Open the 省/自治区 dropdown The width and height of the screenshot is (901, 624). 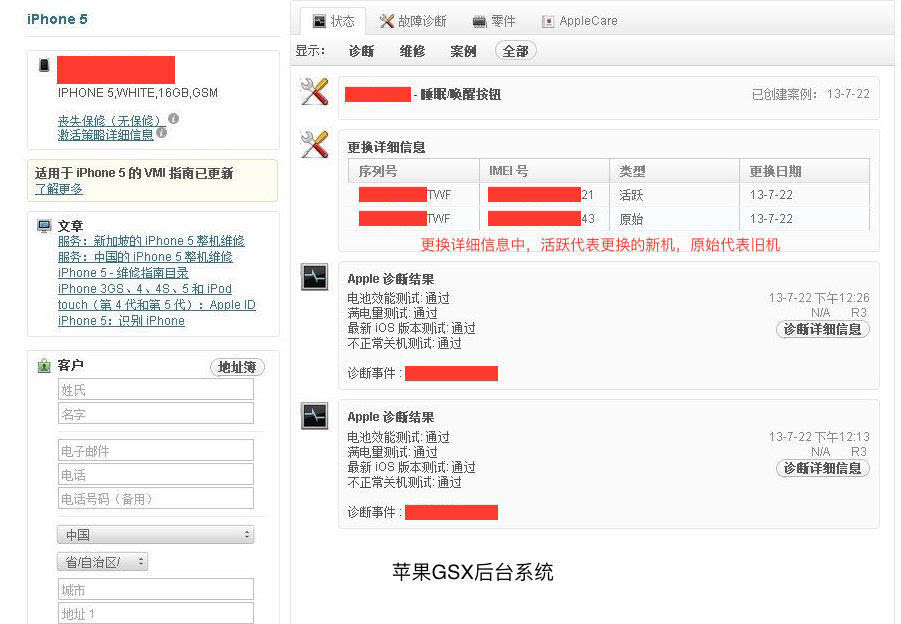[x=102, y=561]
